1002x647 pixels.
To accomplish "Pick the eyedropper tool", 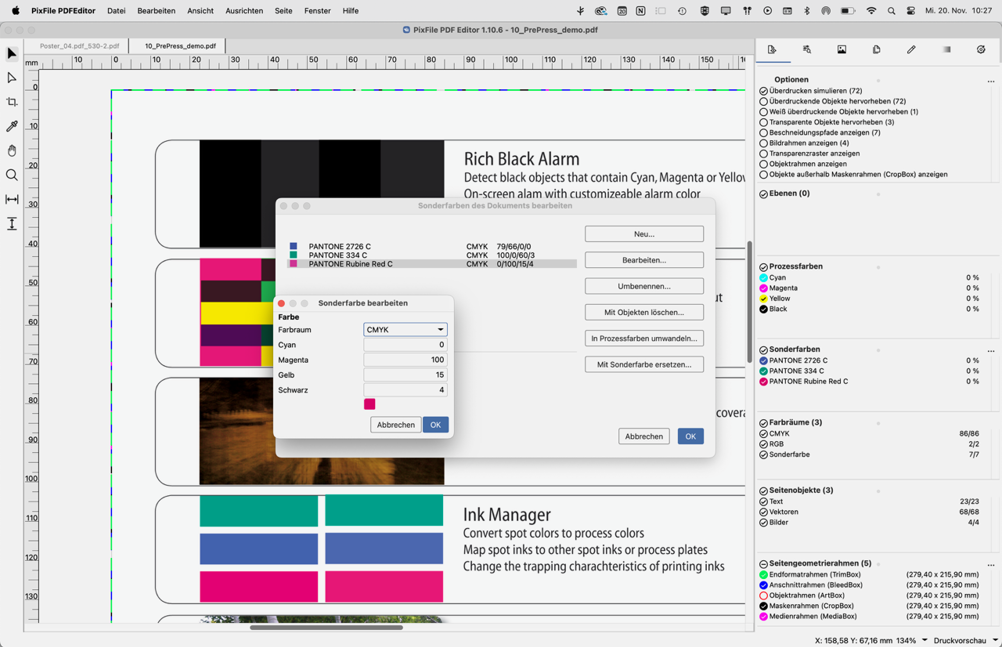I will pyautogui.click(x=12, y=127).
